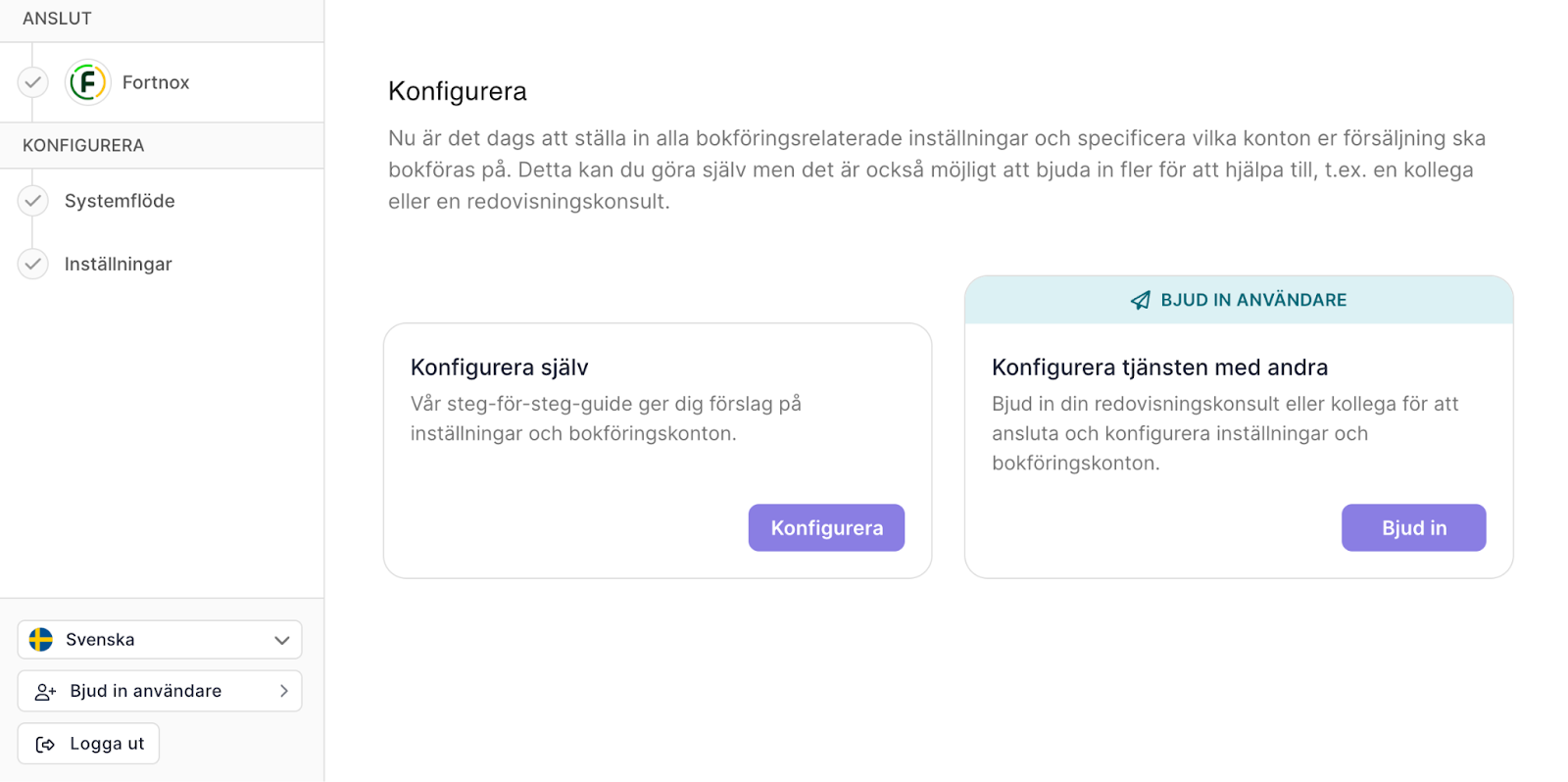Click the BJUD IN ANVÄNDARE banner heading
1568x782 pixels.
(1253, 300)
